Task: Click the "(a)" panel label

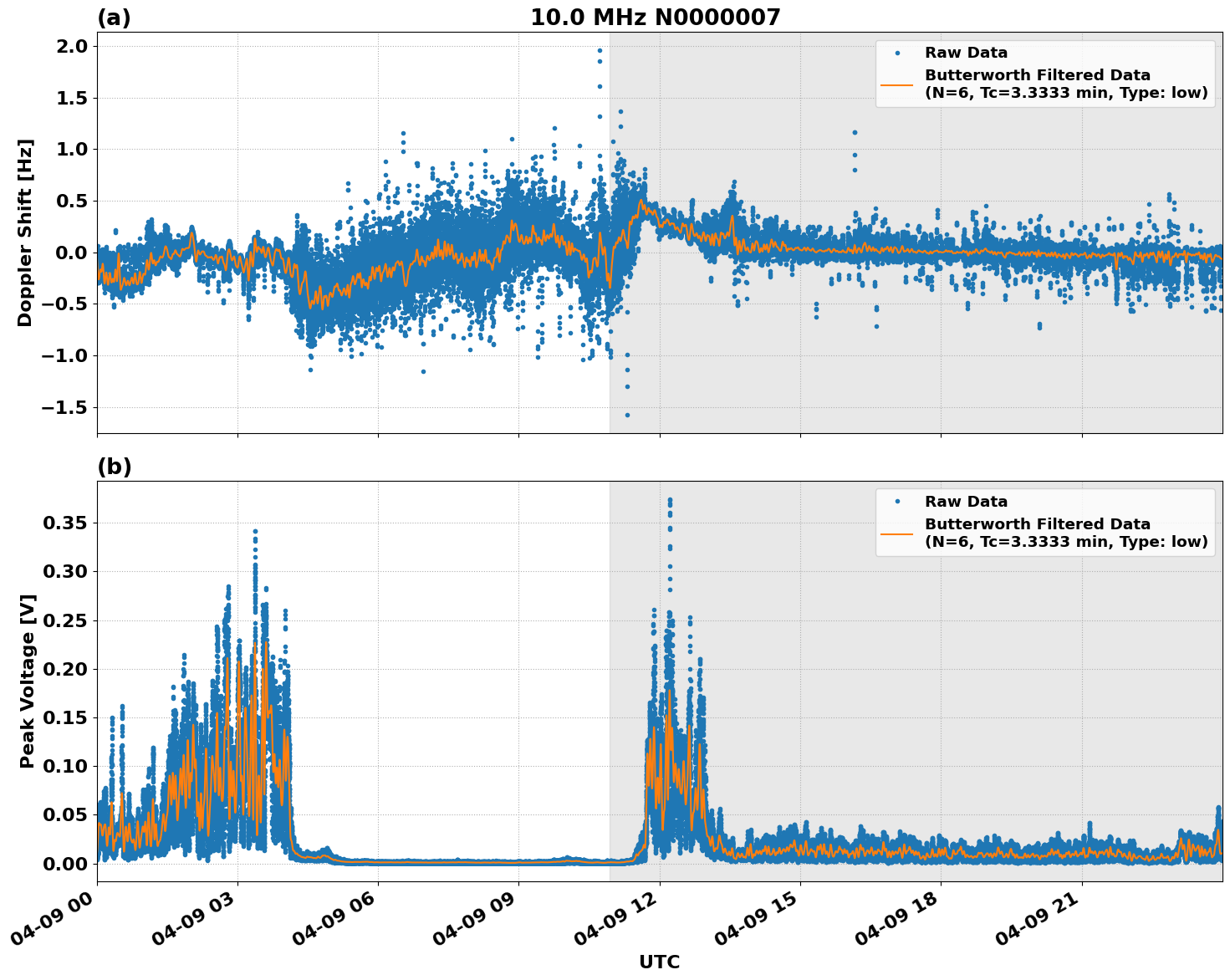Action: point(114,18)
